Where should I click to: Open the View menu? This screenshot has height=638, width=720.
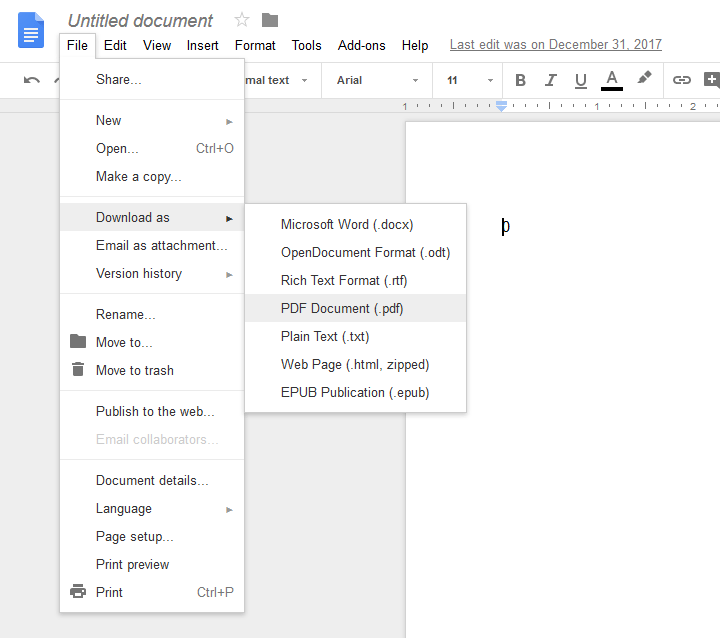coord(157,45)
